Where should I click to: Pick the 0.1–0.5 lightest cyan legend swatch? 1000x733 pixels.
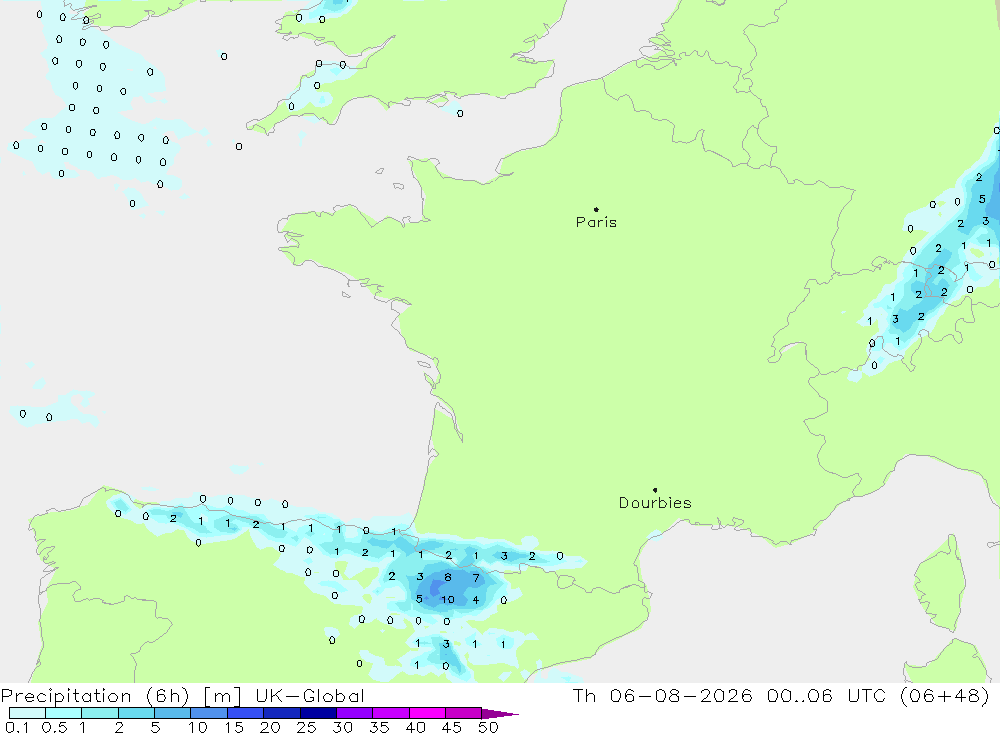click(27, 713)
